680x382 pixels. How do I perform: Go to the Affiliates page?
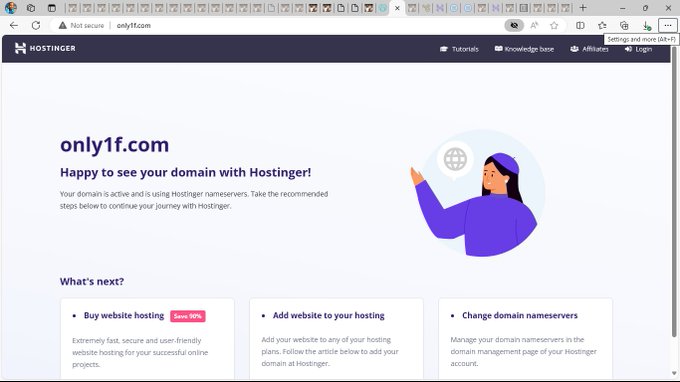tap(589, 49)
